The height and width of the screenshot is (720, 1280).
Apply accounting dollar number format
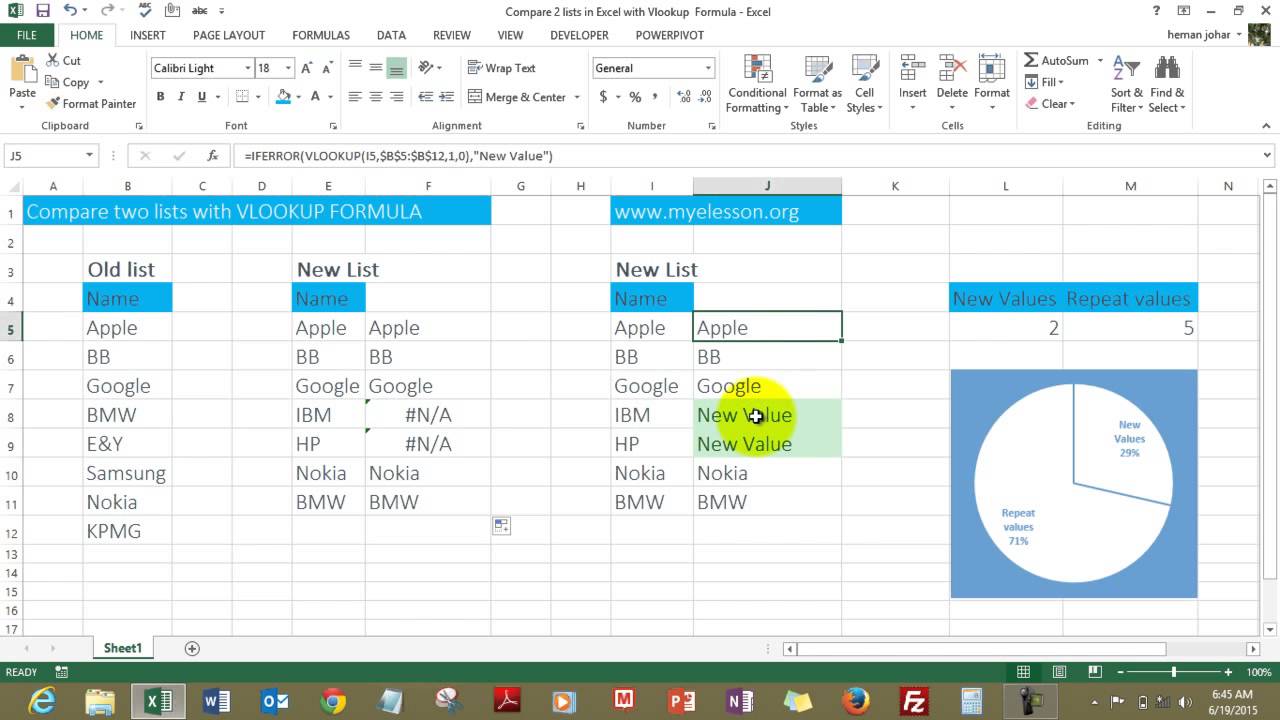point(603,97)
